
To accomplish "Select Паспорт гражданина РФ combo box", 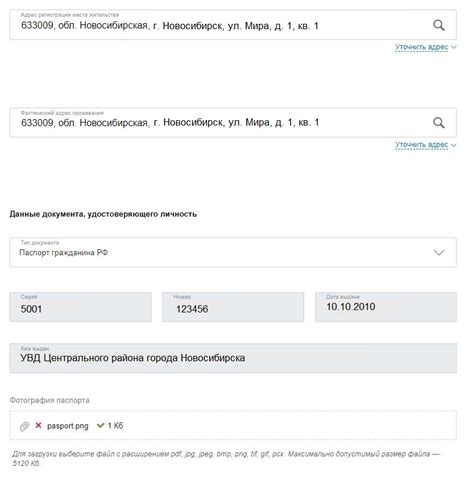I will (x=233, y=252).
